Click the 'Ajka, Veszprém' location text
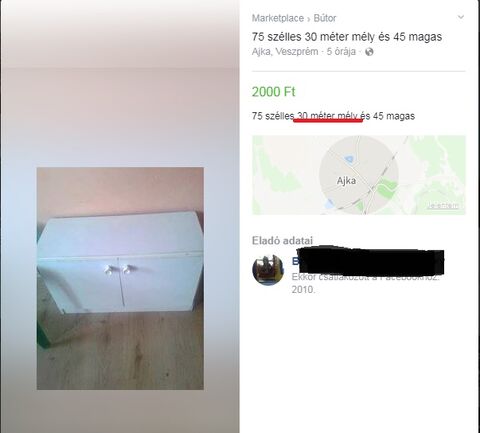 (285, 52)
